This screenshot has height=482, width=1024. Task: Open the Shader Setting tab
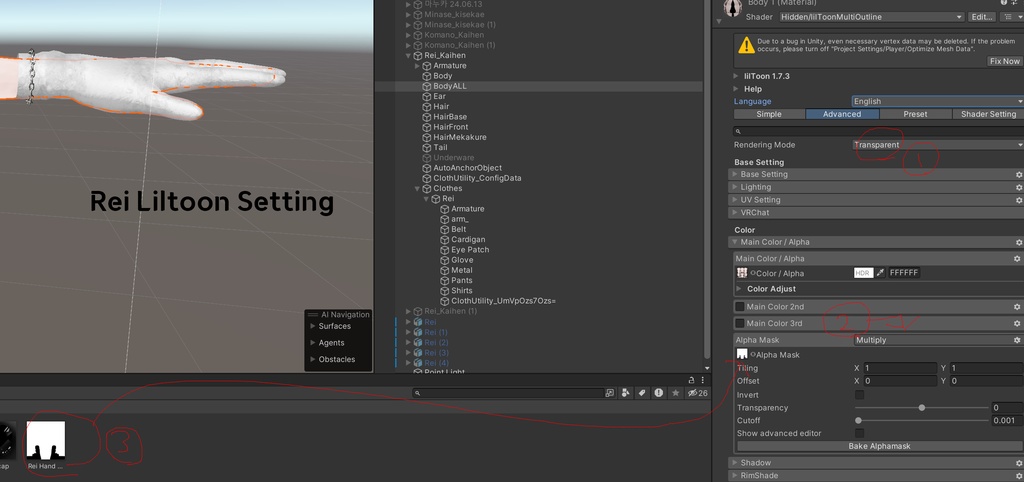point(988,114)
